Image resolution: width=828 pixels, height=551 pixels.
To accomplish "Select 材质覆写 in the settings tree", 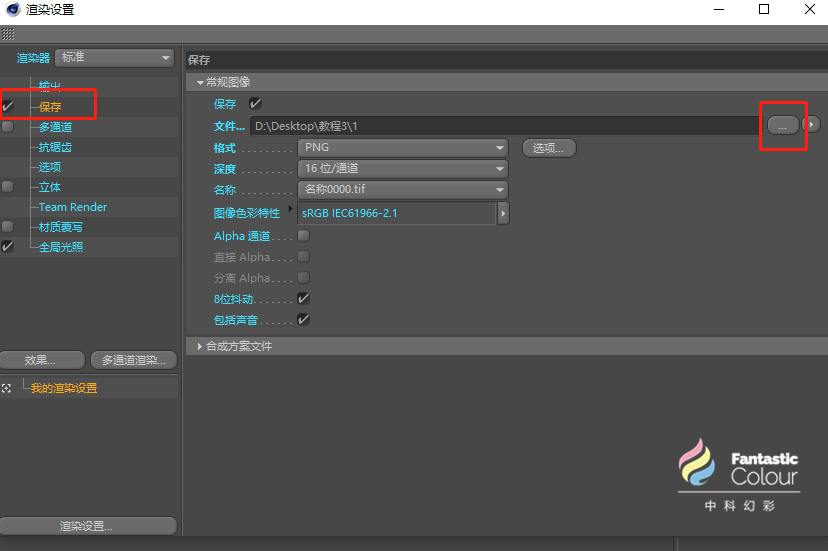I will [61, 227].
